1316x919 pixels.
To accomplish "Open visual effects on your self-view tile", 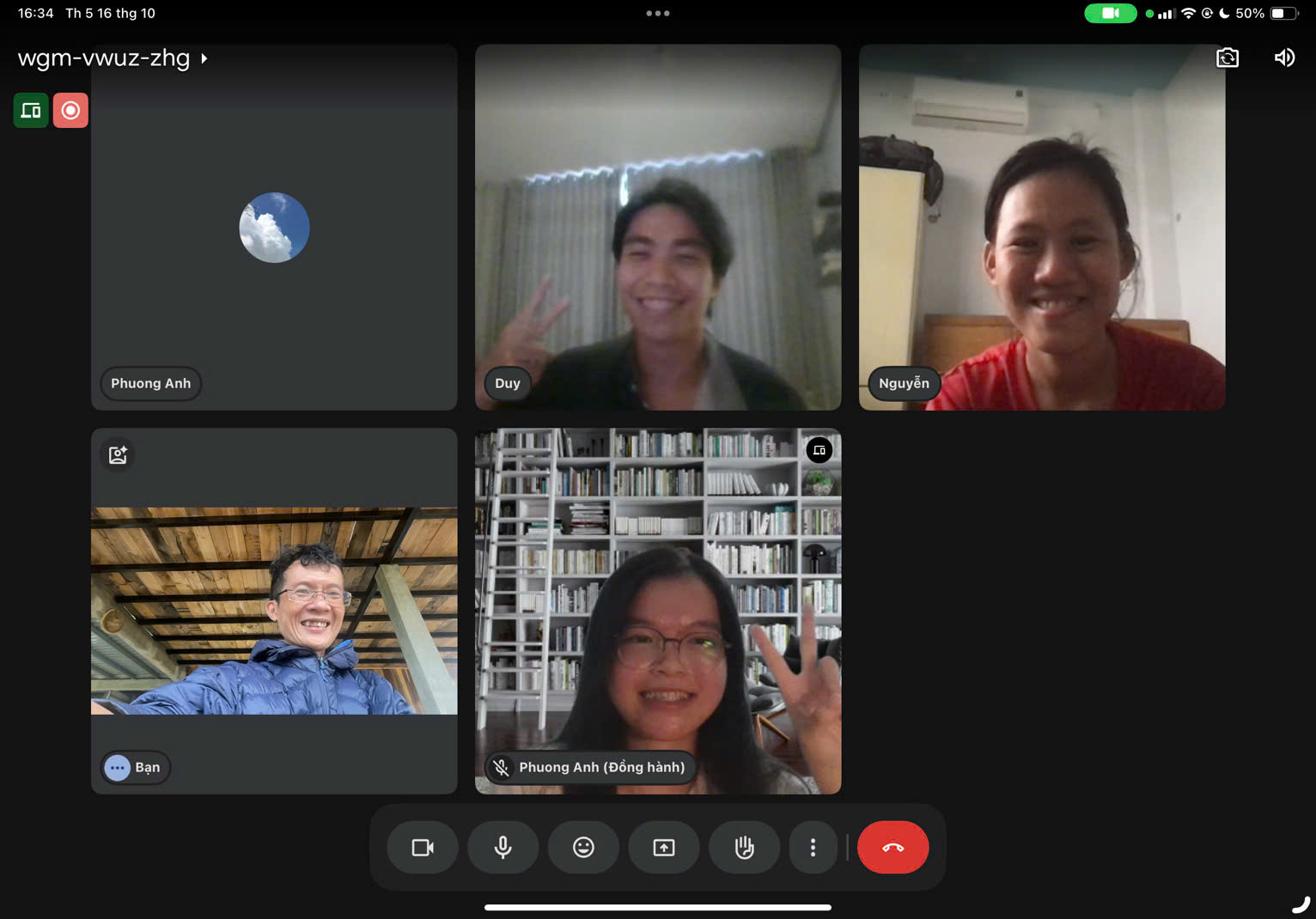I will click(x=118, y=454).
